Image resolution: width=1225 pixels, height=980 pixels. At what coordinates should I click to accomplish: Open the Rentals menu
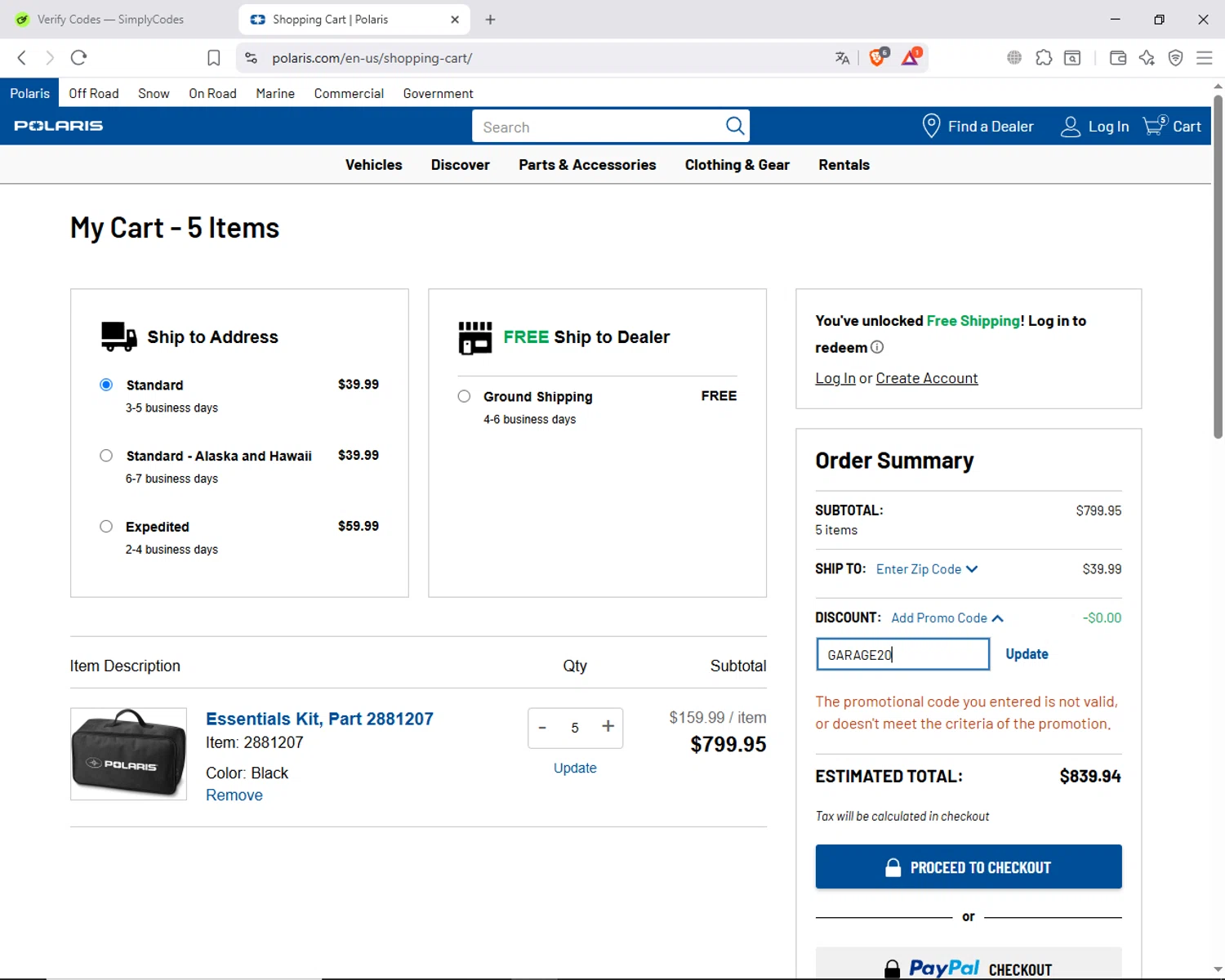pos(844,165)
